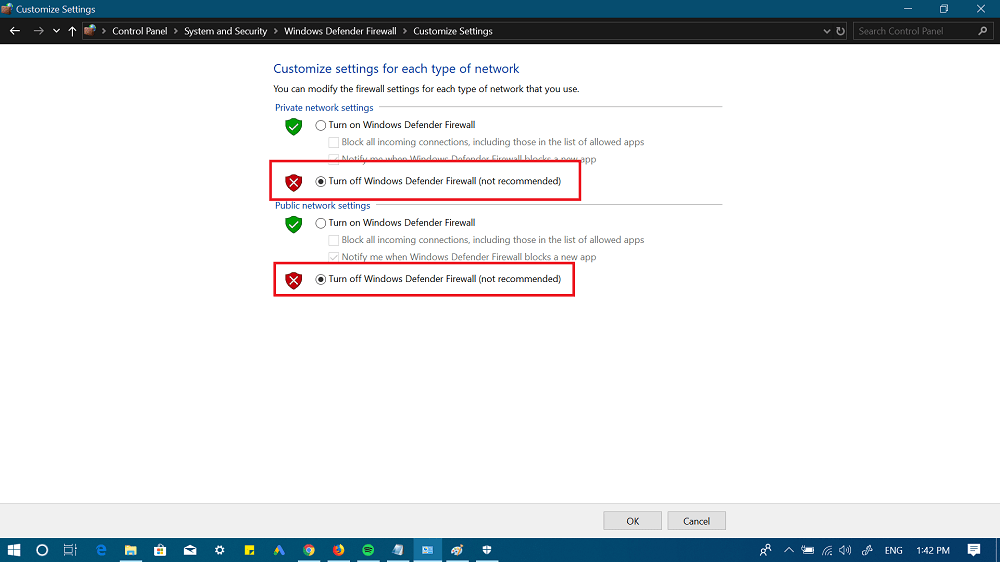
Task: Click red shield icon under Public network
Action: 293,280
